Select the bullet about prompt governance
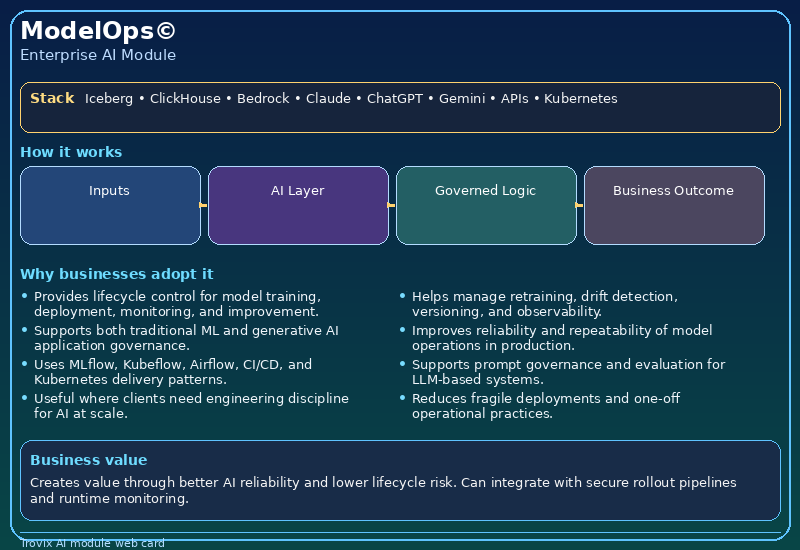Image resolution: width=800 pixels, height=550 pixels. (568, 372)
